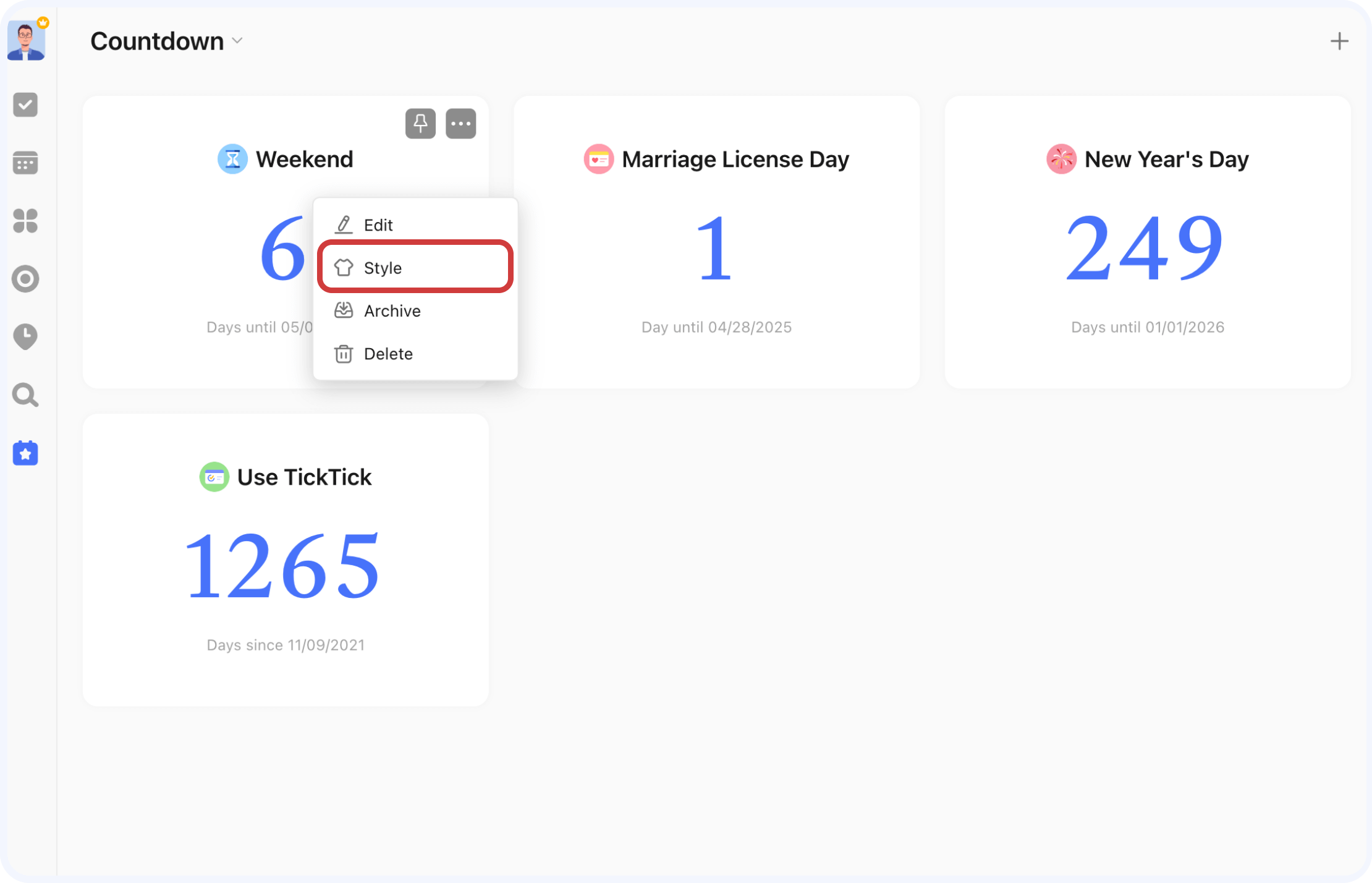Click the Weekend hourglass icon
Viewport: 1372px width, 883px height.
click(232, 160)
